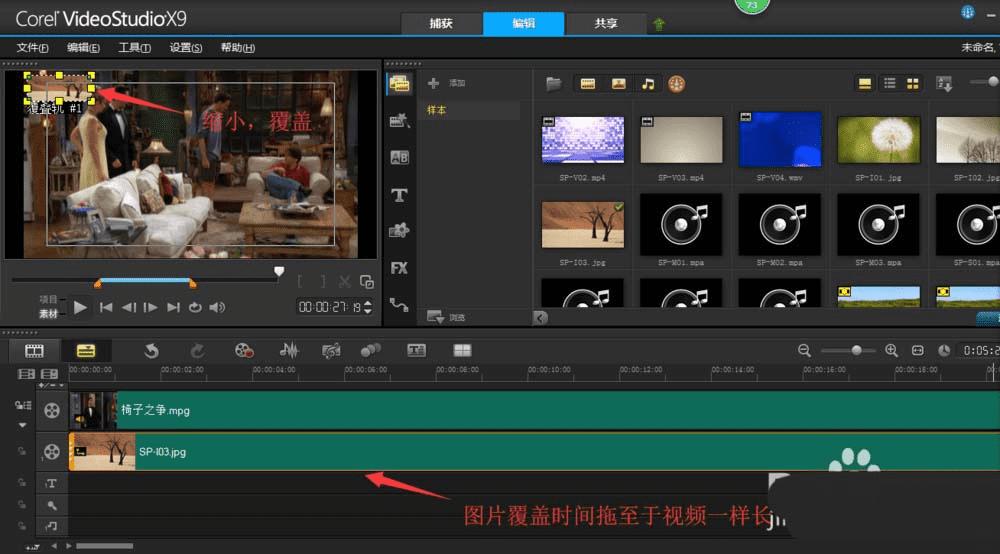
Task: Switch library to list view
Action: 890,84
